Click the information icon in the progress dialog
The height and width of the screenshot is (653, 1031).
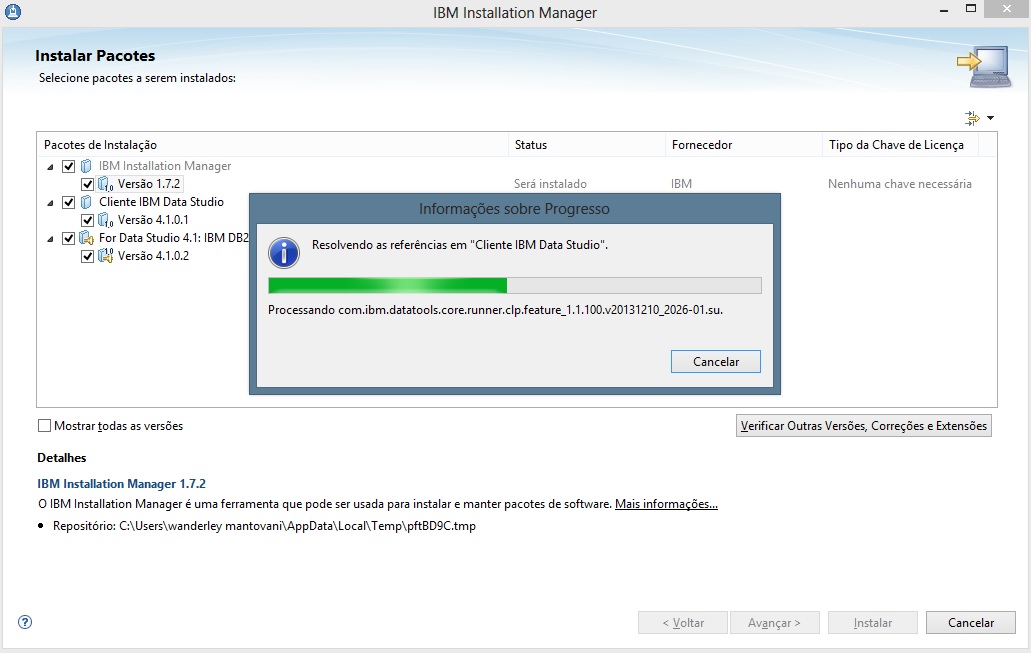[x=283, y=253]
